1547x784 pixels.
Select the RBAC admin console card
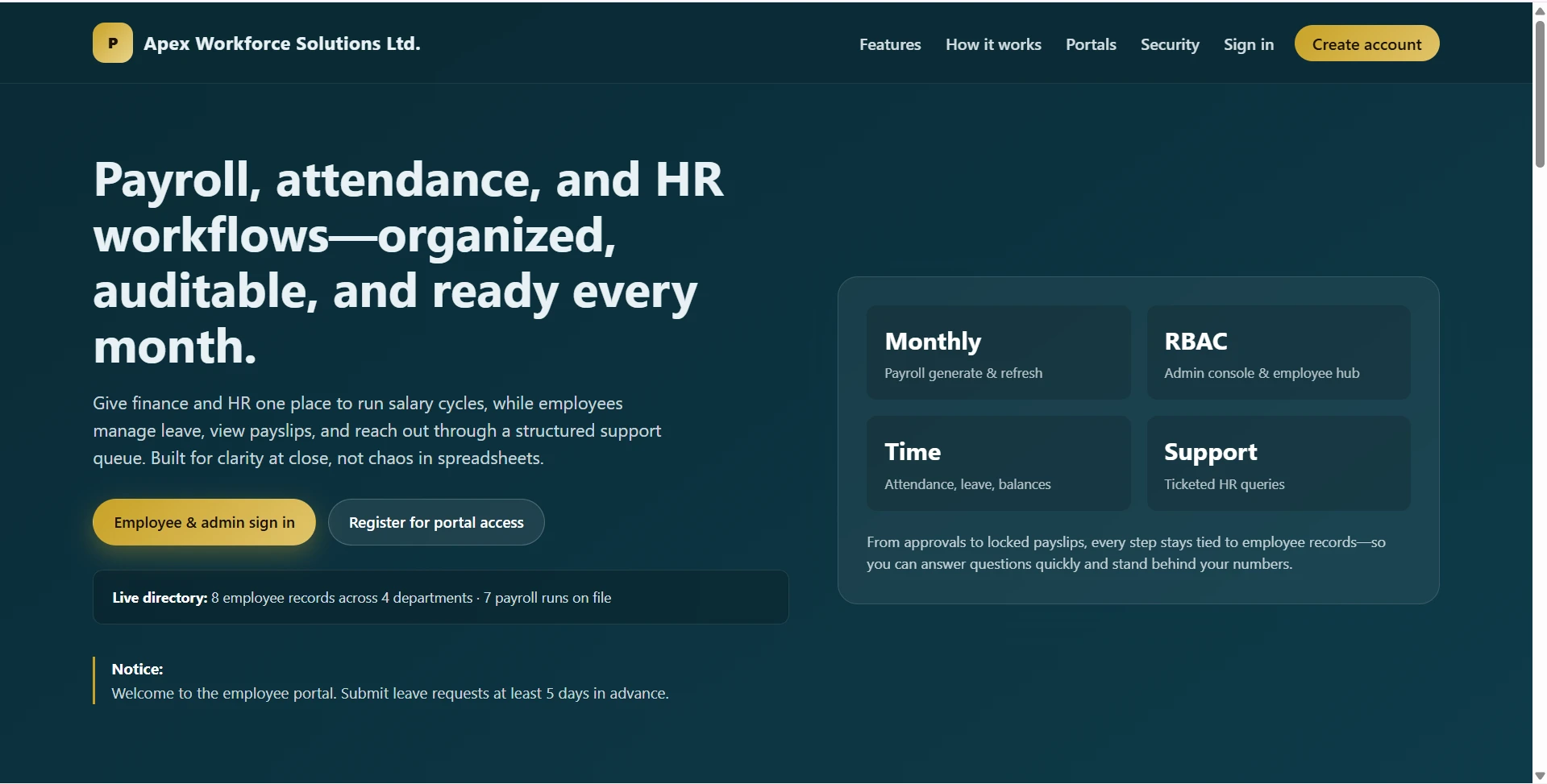pyautogui.click(x=1279, y=352)
